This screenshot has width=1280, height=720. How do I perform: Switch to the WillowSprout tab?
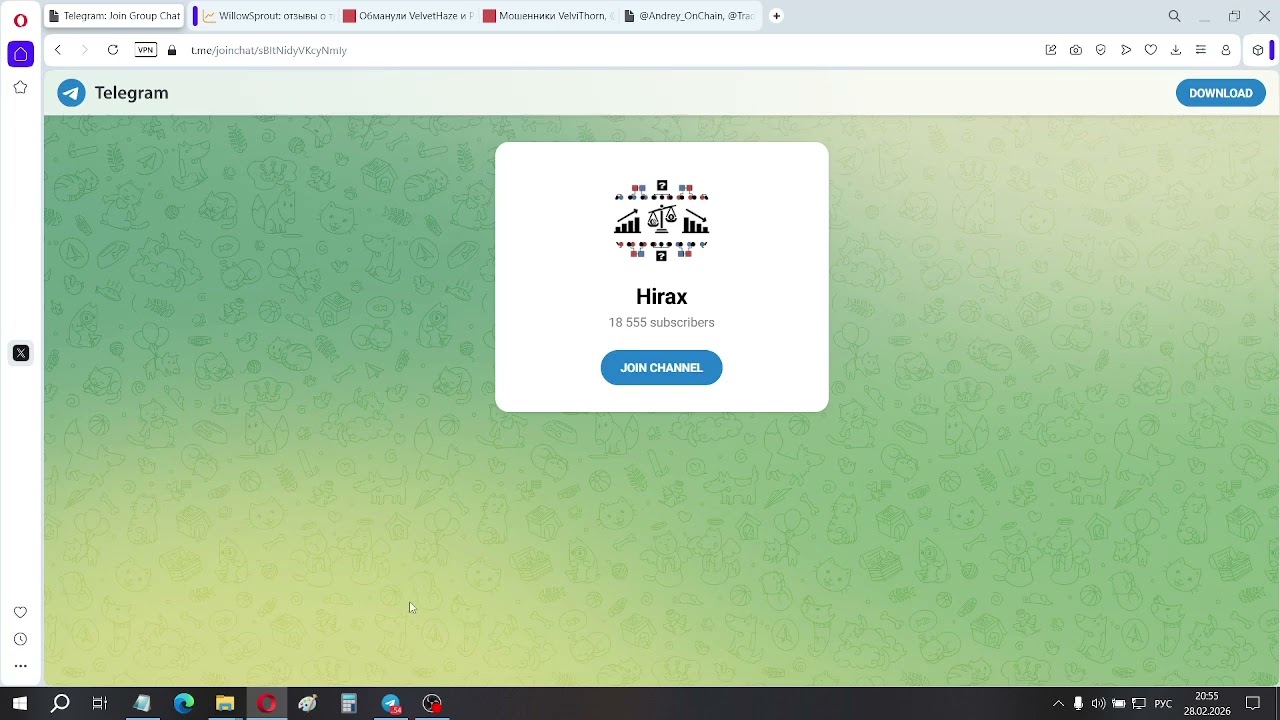point(268,16)
